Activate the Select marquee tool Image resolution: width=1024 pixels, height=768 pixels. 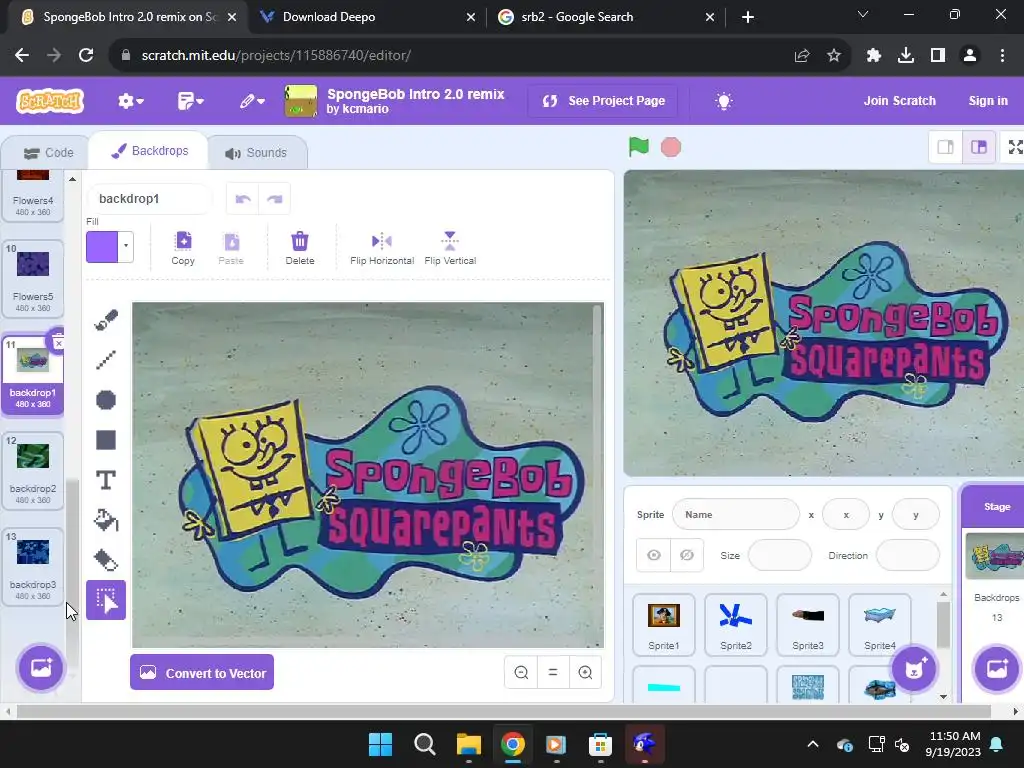click(106, 600)
